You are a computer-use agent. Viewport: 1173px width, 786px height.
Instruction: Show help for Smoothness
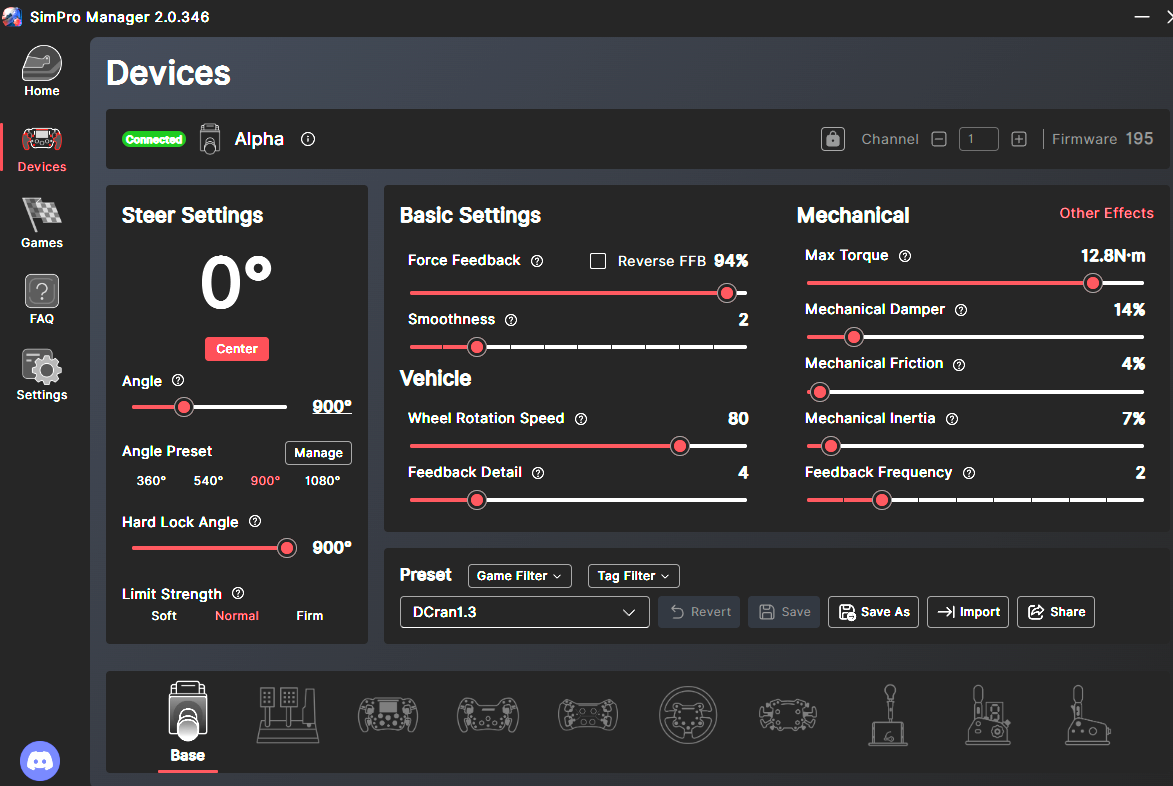[x=511, y=320]
